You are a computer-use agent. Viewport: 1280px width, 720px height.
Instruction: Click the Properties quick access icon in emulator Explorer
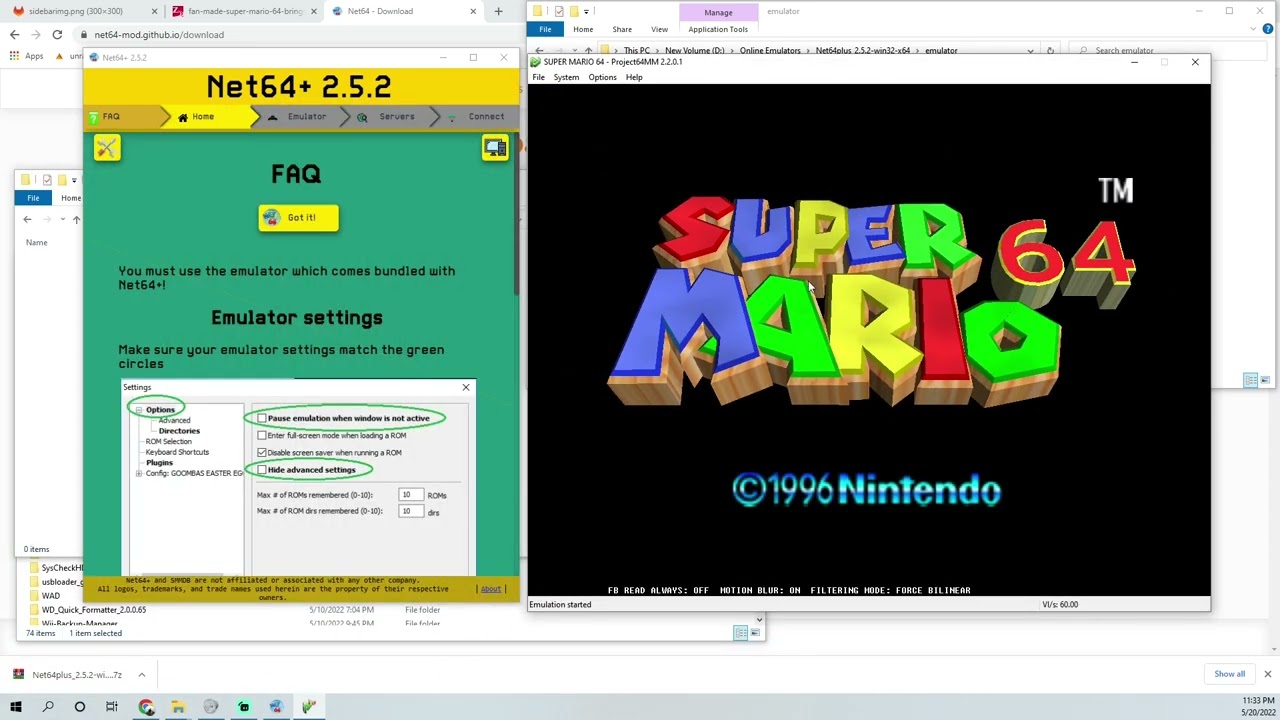tap(559, 11)
